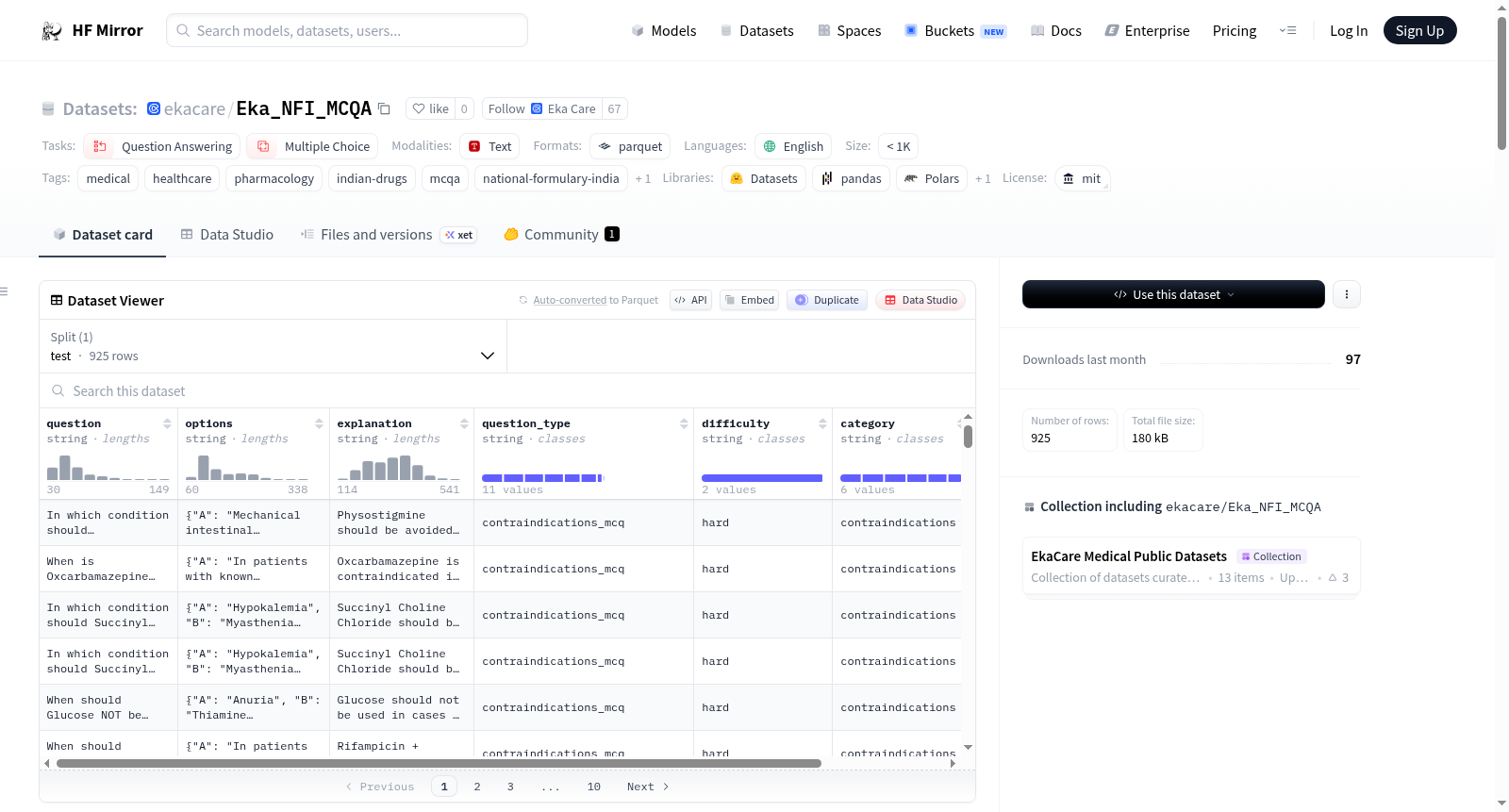Like the Eka_NFI_MCQA dataset
The height and width of the screenshot is (812, 1509).
(x=430, y=108)
